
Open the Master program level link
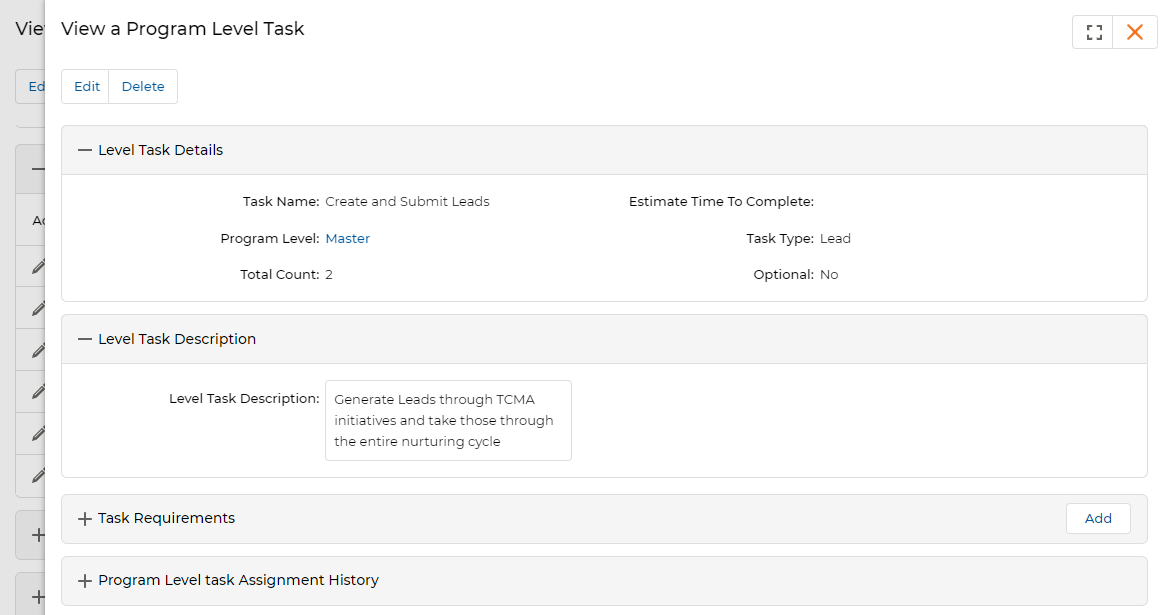tap(347, 238)
